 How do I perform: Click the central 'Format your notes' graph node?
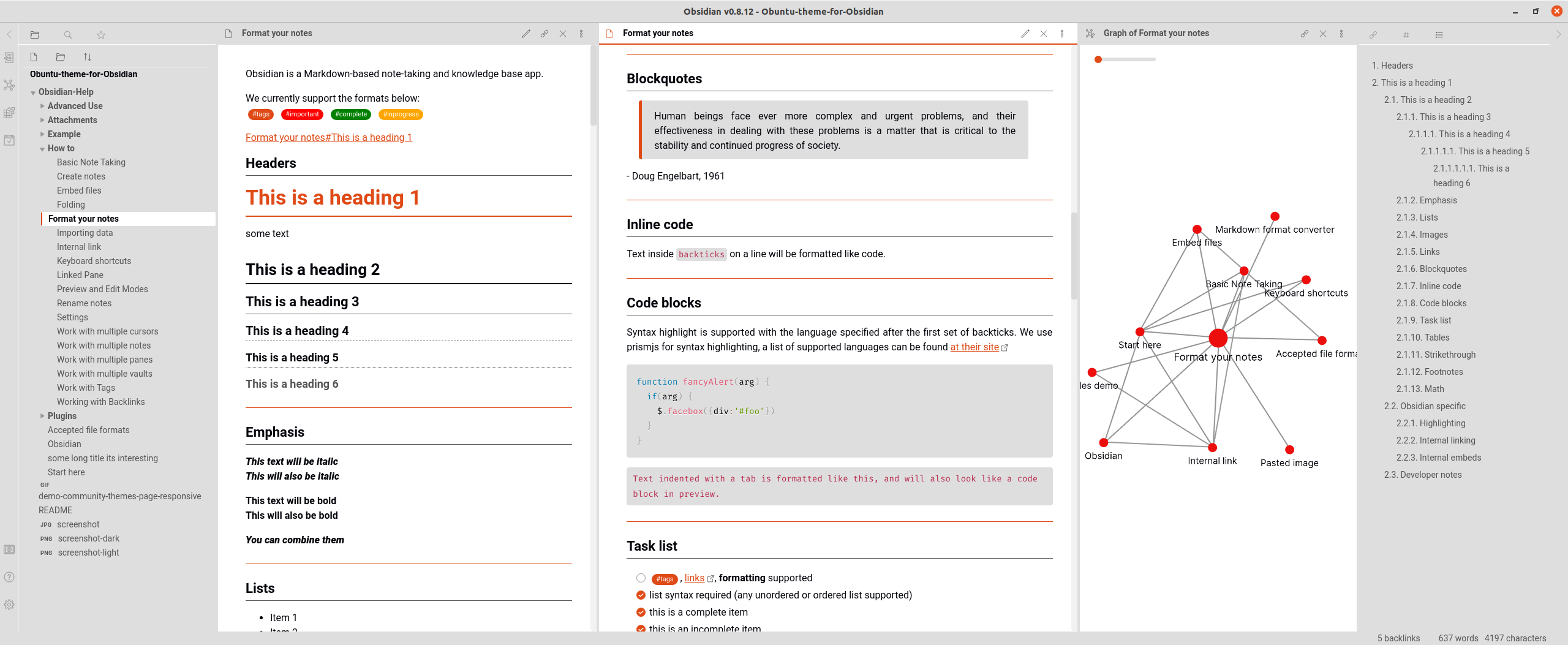tap(1218, 338)
